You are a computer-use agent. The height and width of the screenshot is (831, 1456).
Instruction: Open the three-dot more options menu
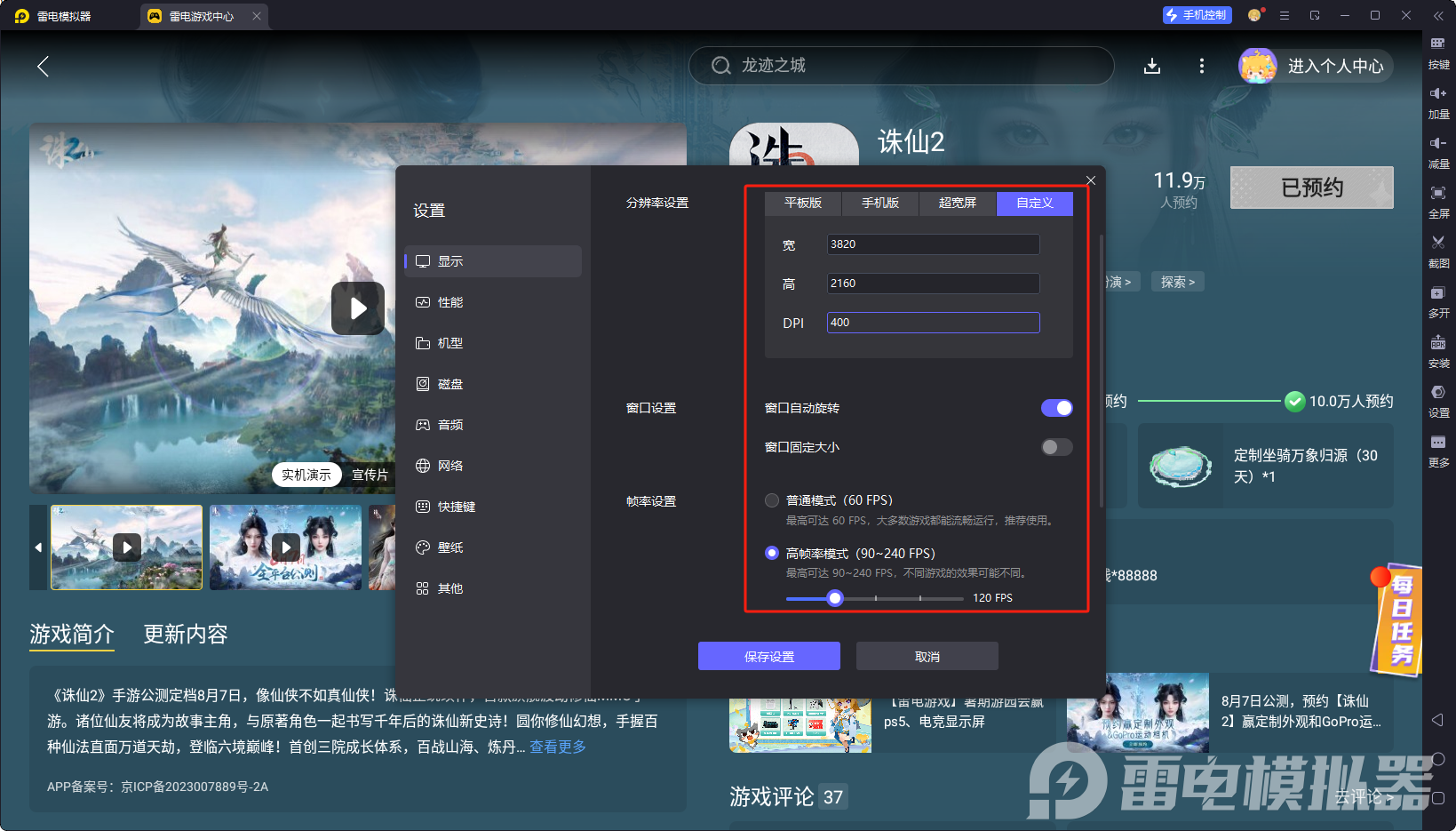(1201, 65)
